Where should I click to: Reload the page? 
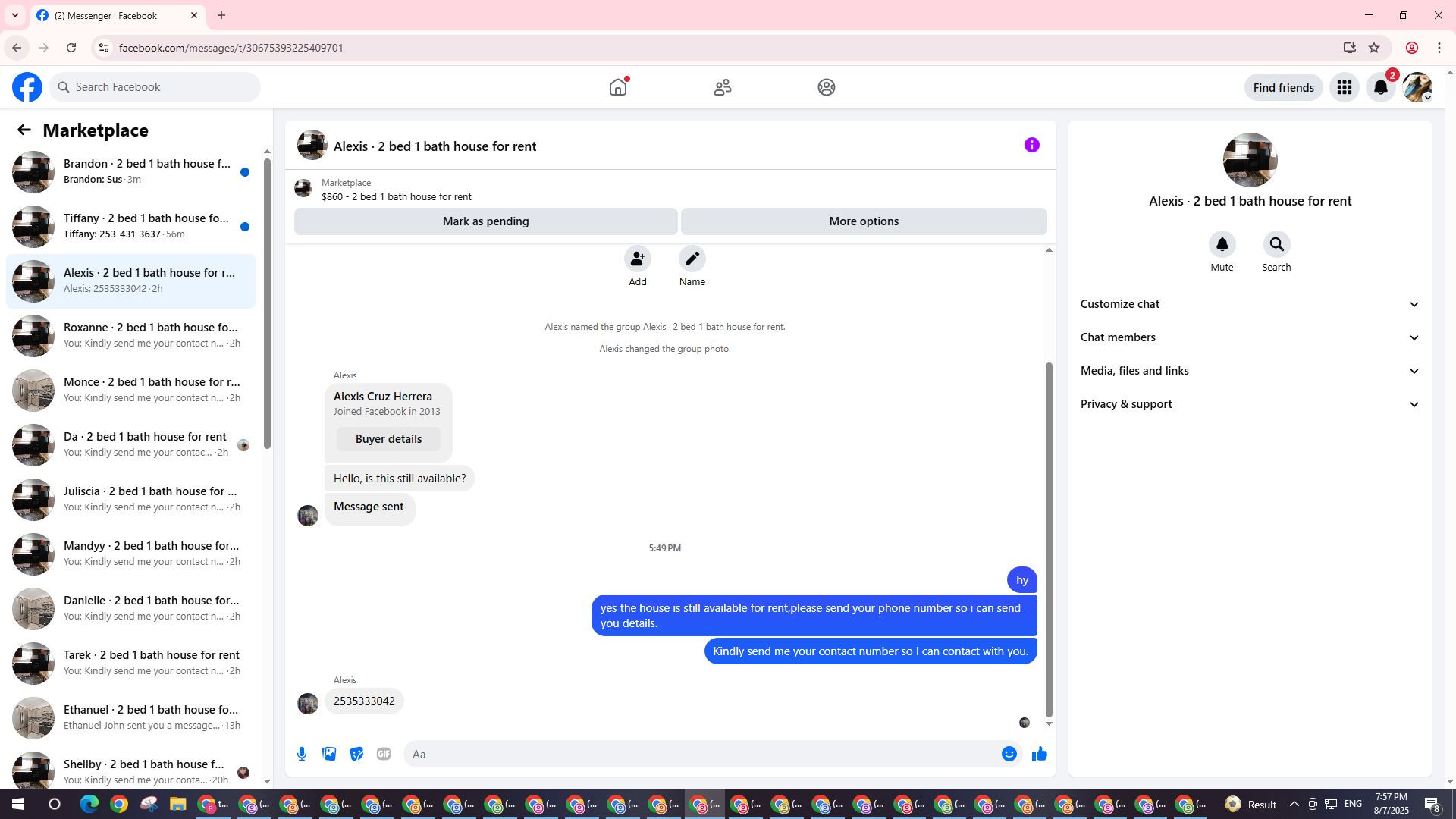click(71, 48)
